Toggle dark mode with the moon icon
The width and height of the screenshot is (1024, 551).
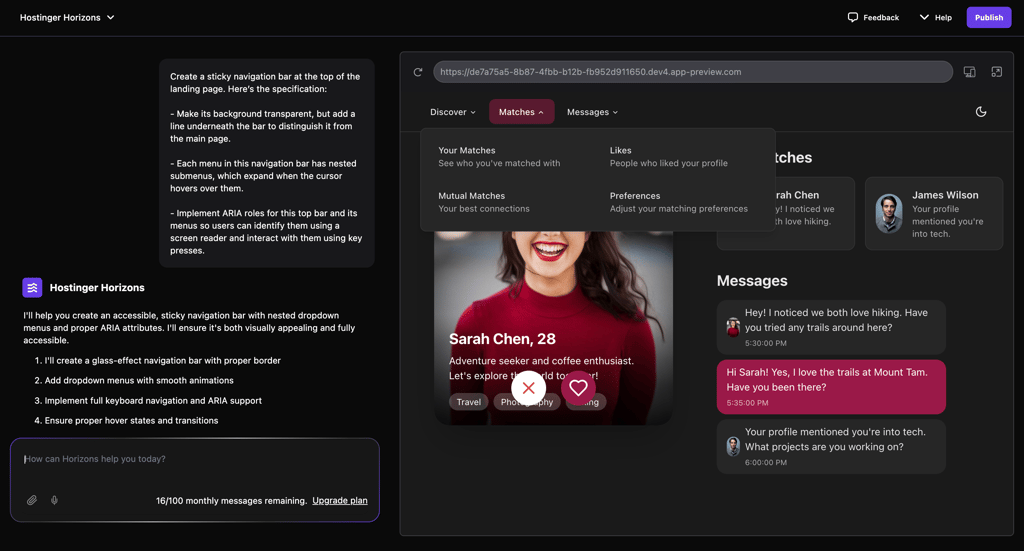pyautogui.click(x=981, y=112)
